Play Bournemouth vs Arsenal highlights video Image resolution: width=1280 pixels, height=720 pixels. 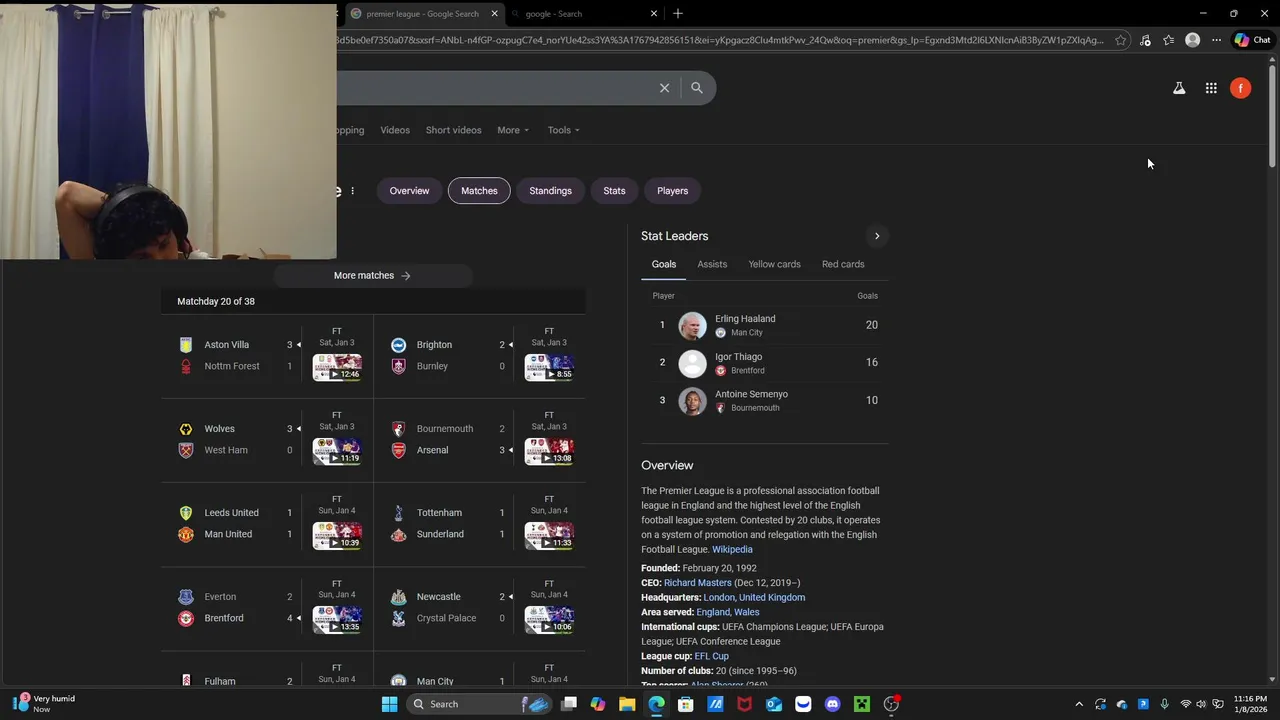549,451
